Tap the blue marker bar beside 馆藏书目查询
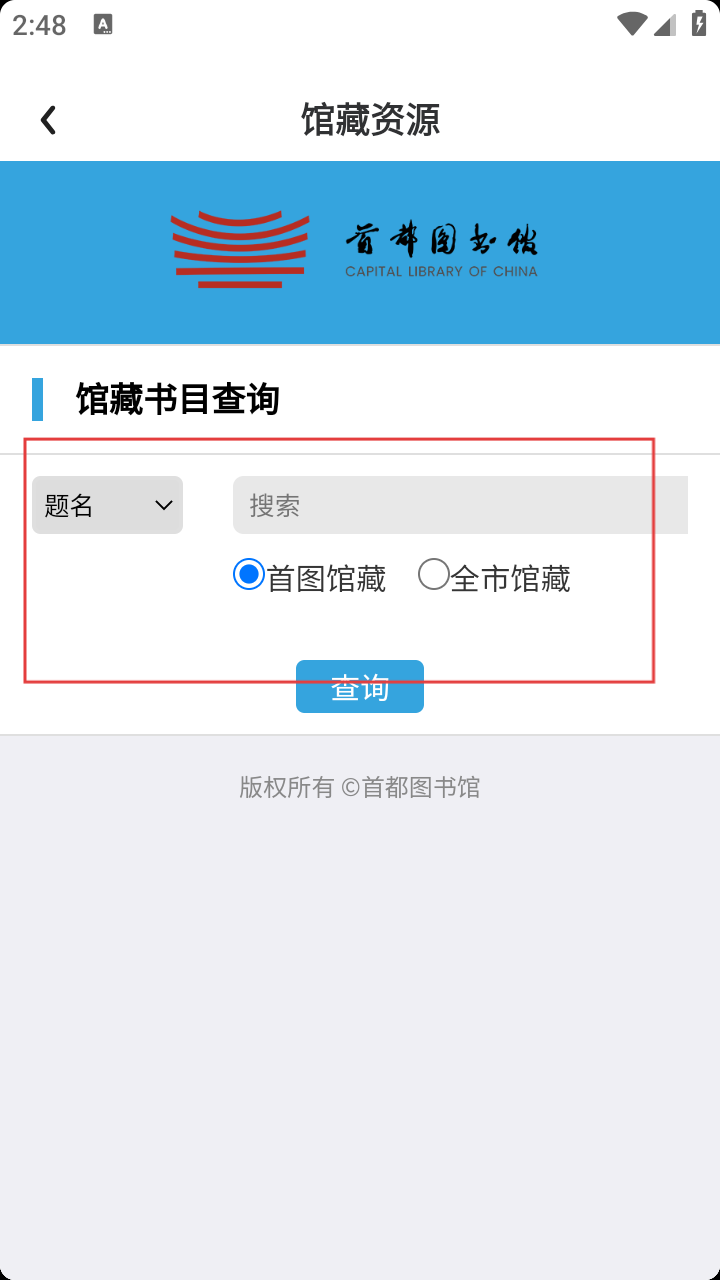Screen dimensions: 720x1280 (38, 399)
